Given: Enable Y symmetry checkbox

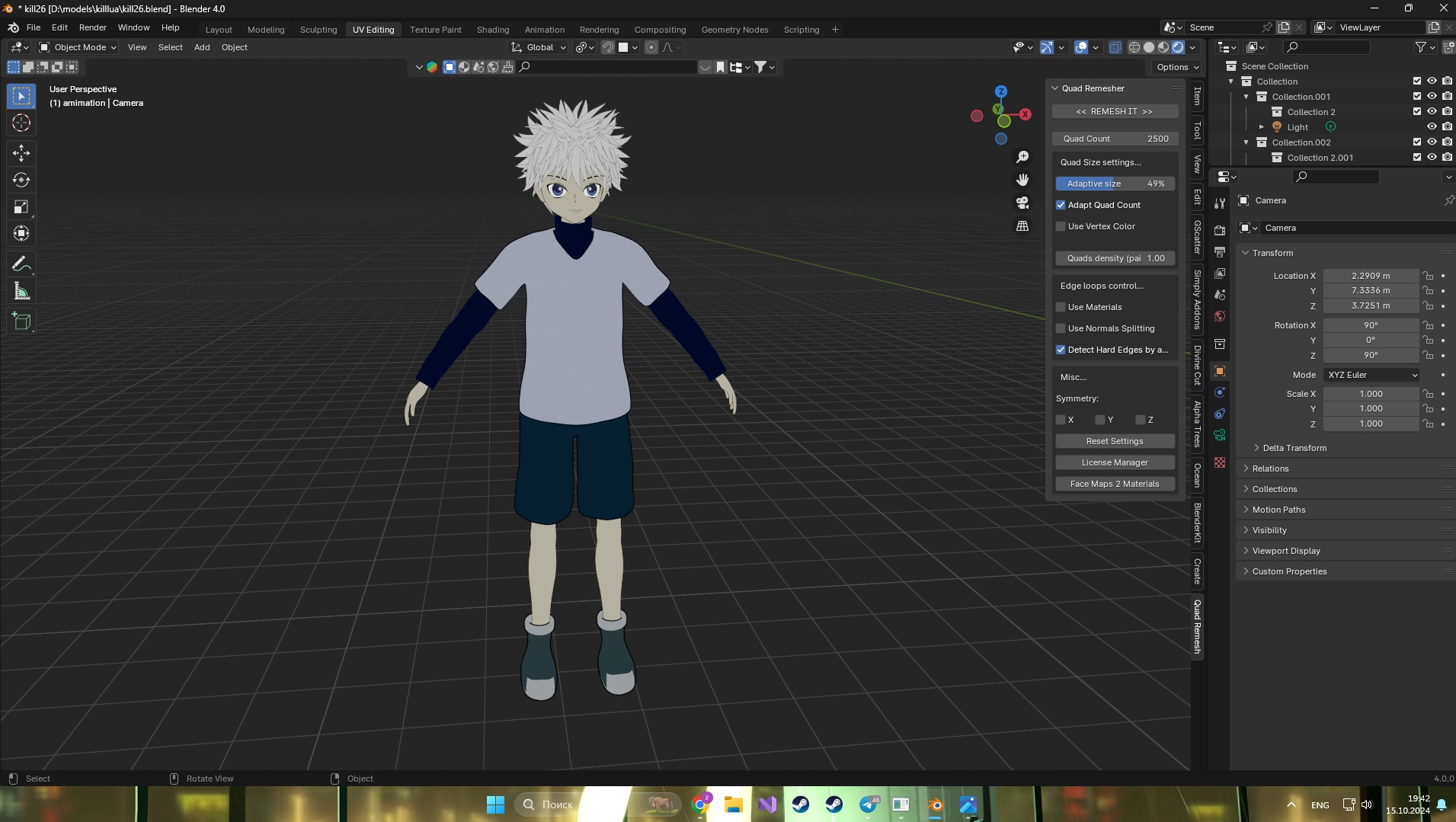Looking at the screenshot, I should coord(1100,420).
